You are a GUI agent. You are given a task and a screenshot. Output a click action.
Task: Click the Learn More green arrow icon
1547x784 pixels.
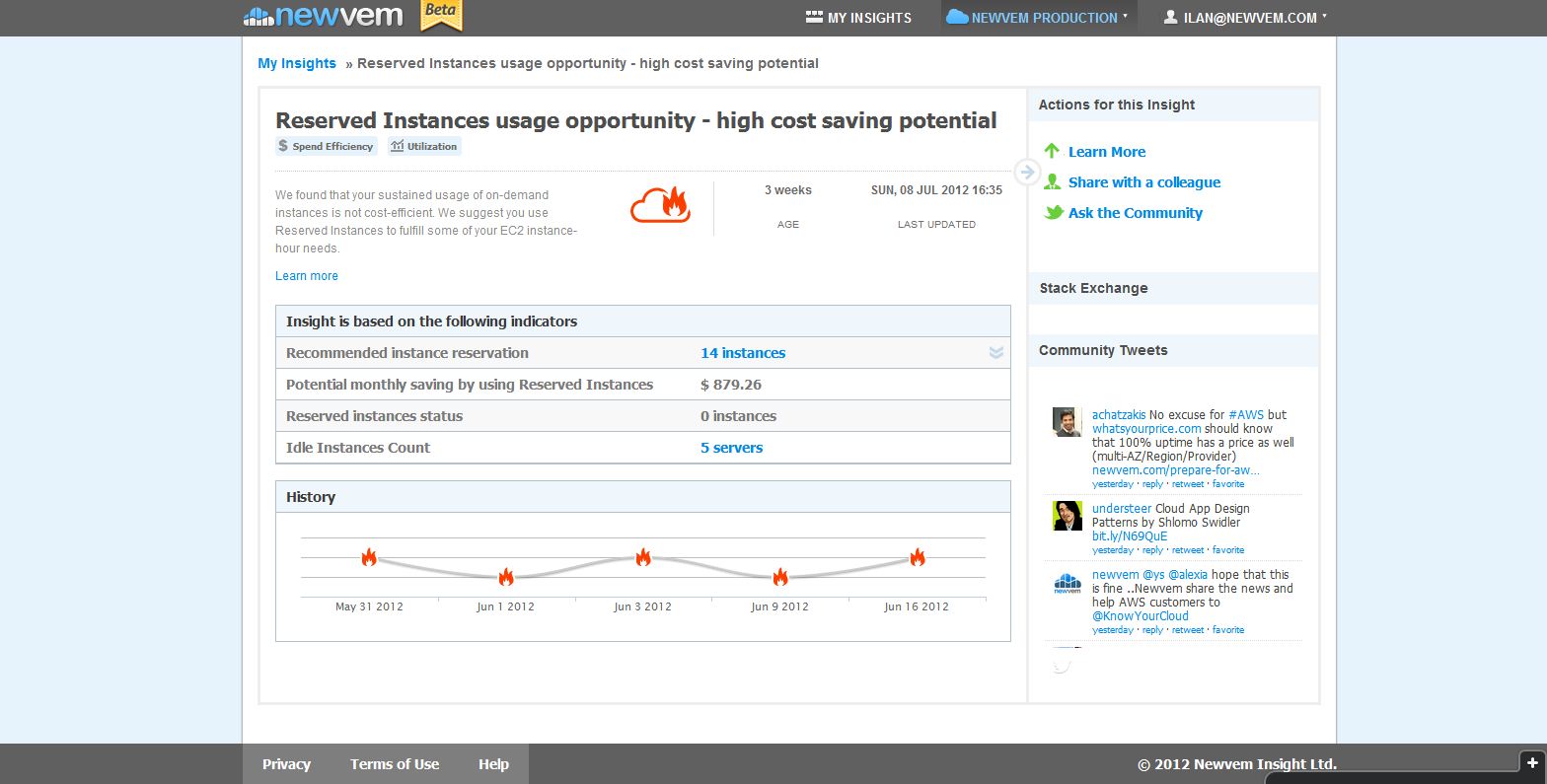[1052, 151]
